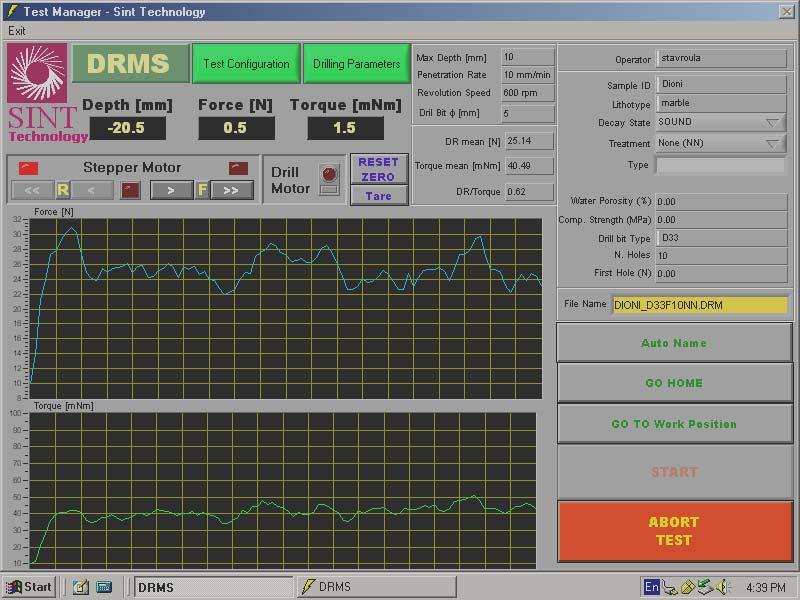Click the Depth readout -20.5

point(128,128)
